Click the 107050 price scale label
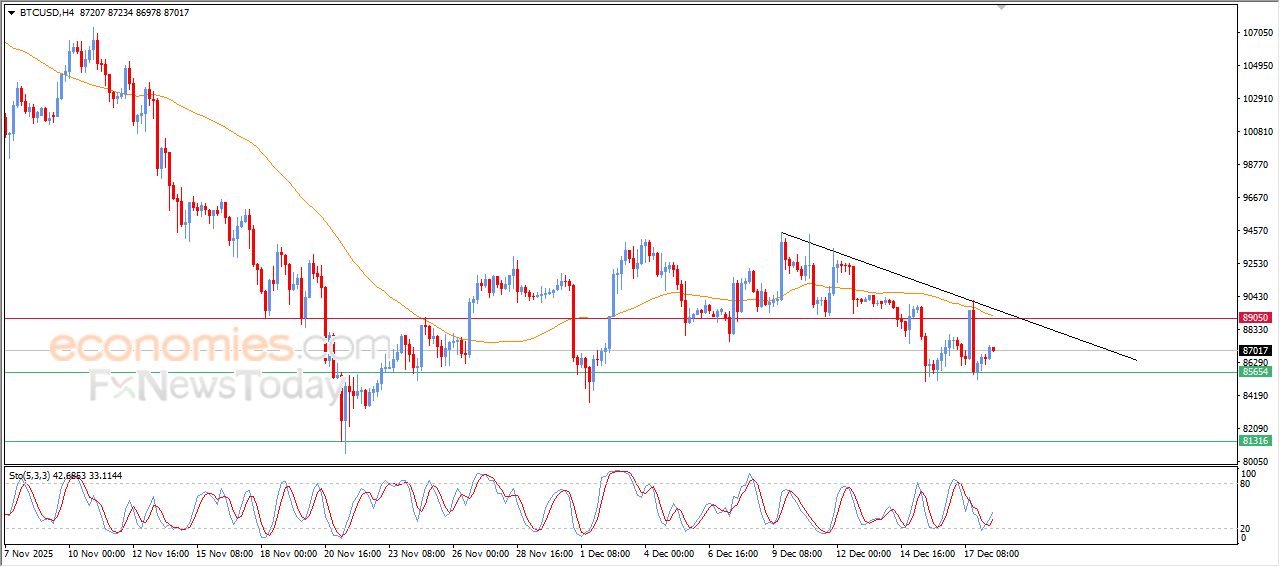This screenshot has width=1280, height=567. pyautogui.click(x=1256, y=33)
